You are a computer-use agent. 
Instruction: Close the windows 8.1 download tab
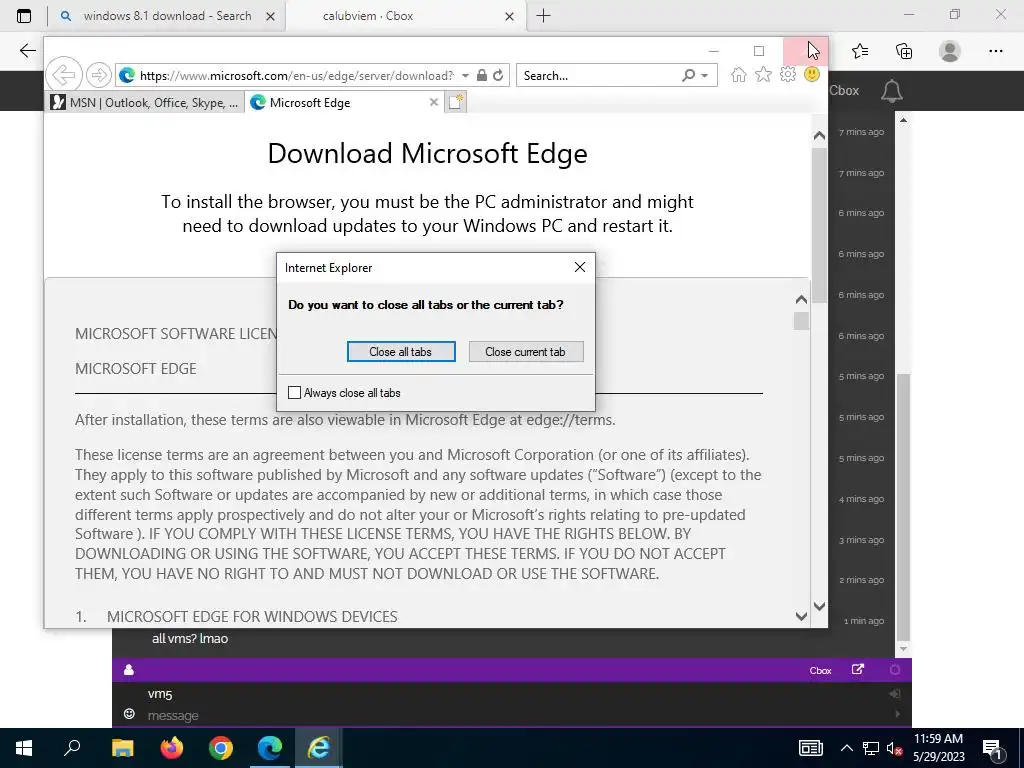[270, 16]
